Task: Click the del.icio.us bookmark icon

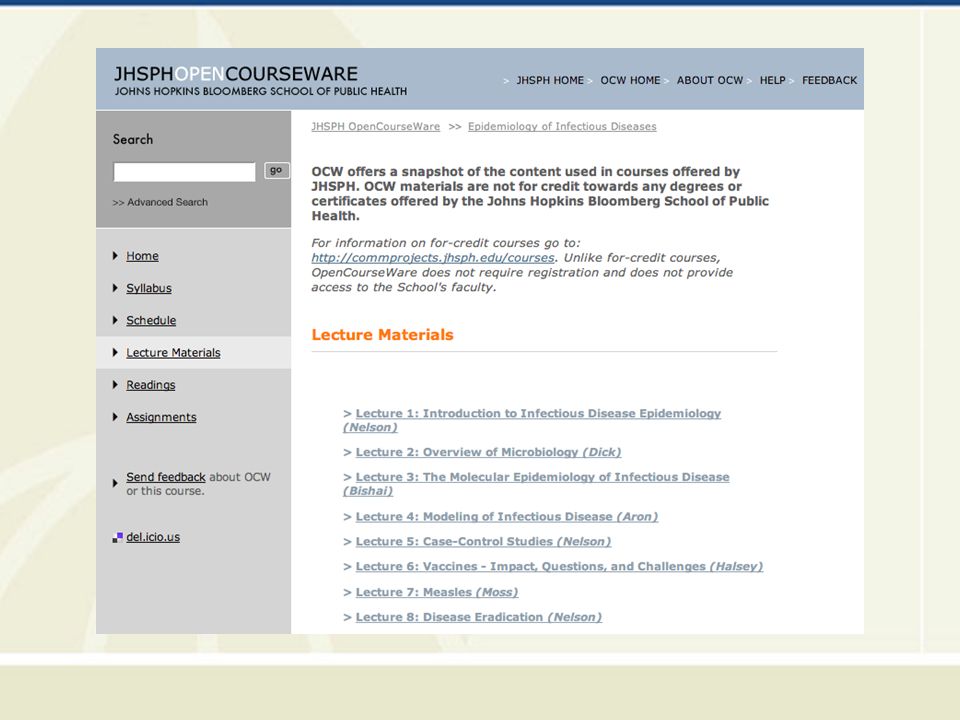Action: pos(118,538)
